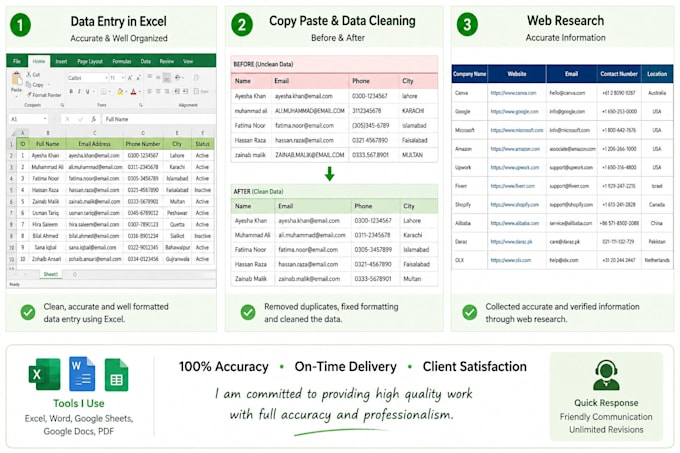Click the Google Sheets logo icon
Viewport: 680px width, 453px height.
tap(116, 375)
